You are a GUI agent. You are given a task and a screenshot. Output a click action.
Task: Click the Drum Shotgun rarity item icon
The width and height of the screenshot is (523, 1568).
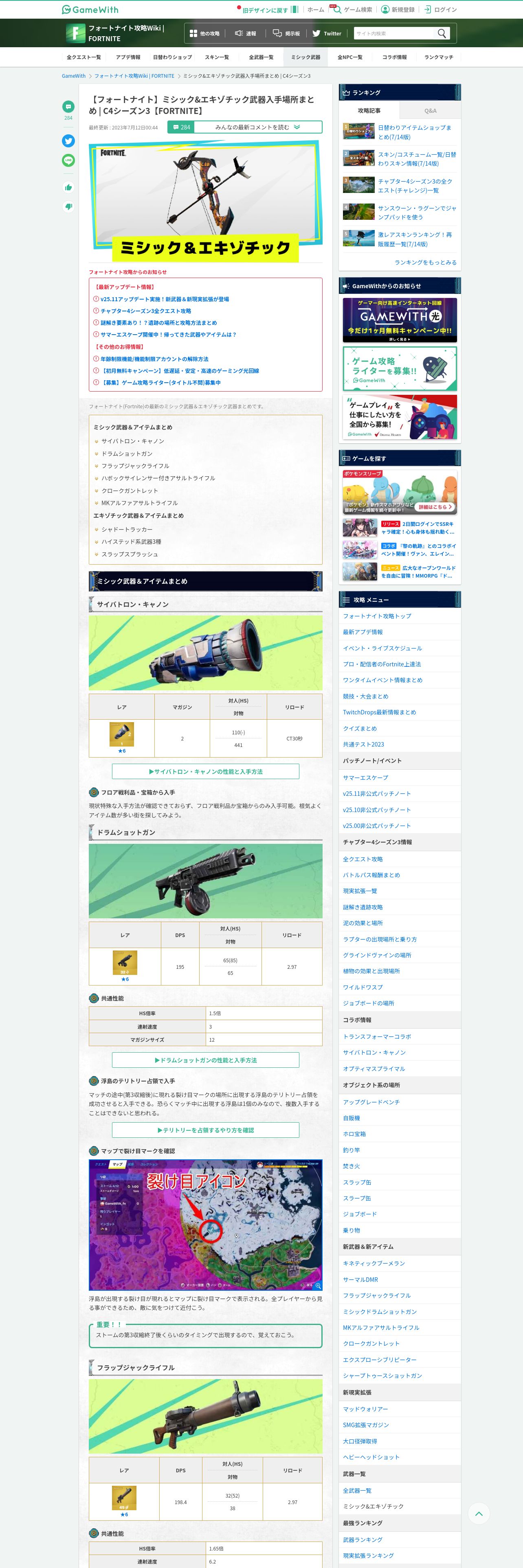(x=125, y=962)
